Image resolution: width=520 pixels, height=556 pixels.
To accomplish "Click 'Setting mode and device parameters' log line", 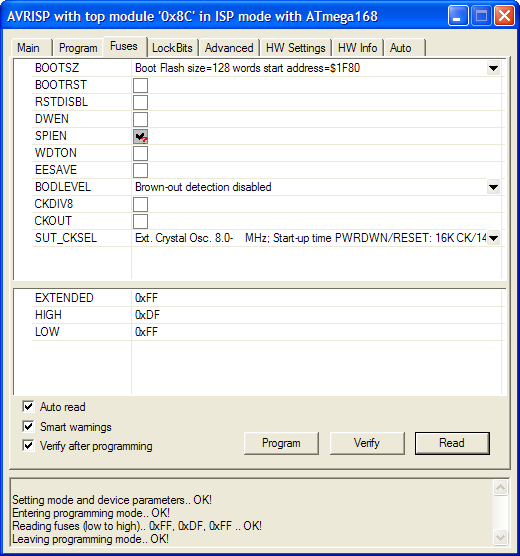I will click(x=112, y=500).
